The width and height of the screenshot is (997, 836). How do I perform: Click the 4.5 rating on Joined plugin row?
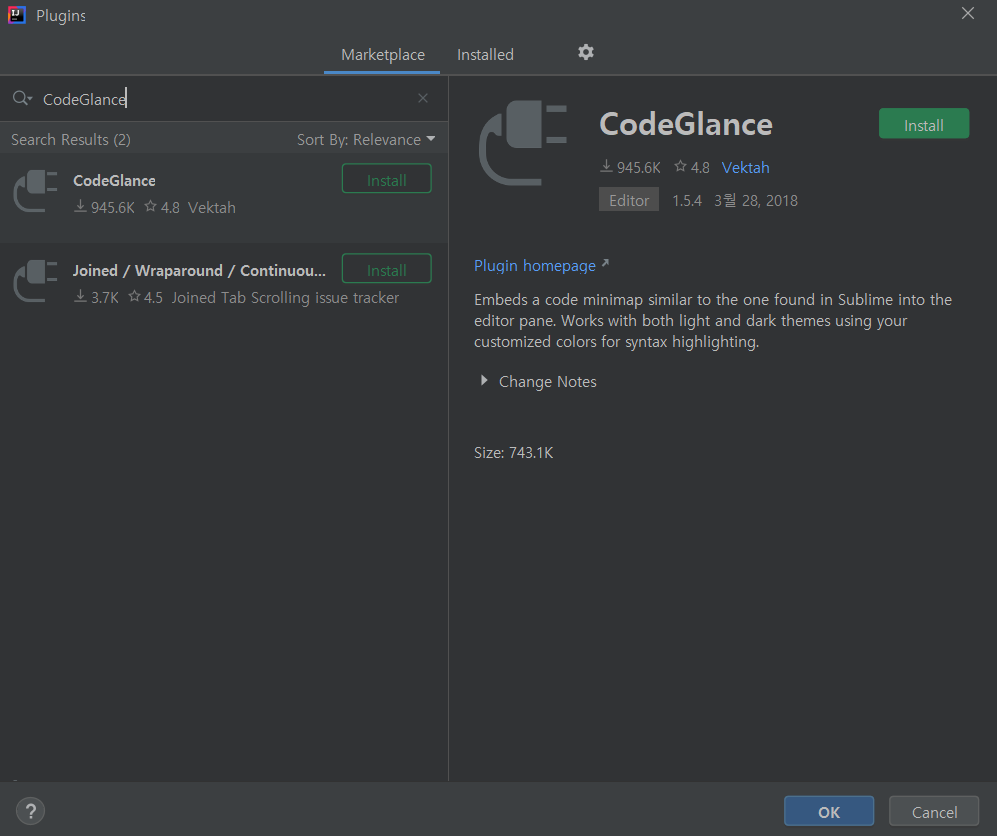pyautogui.click(x=153, y=298)
